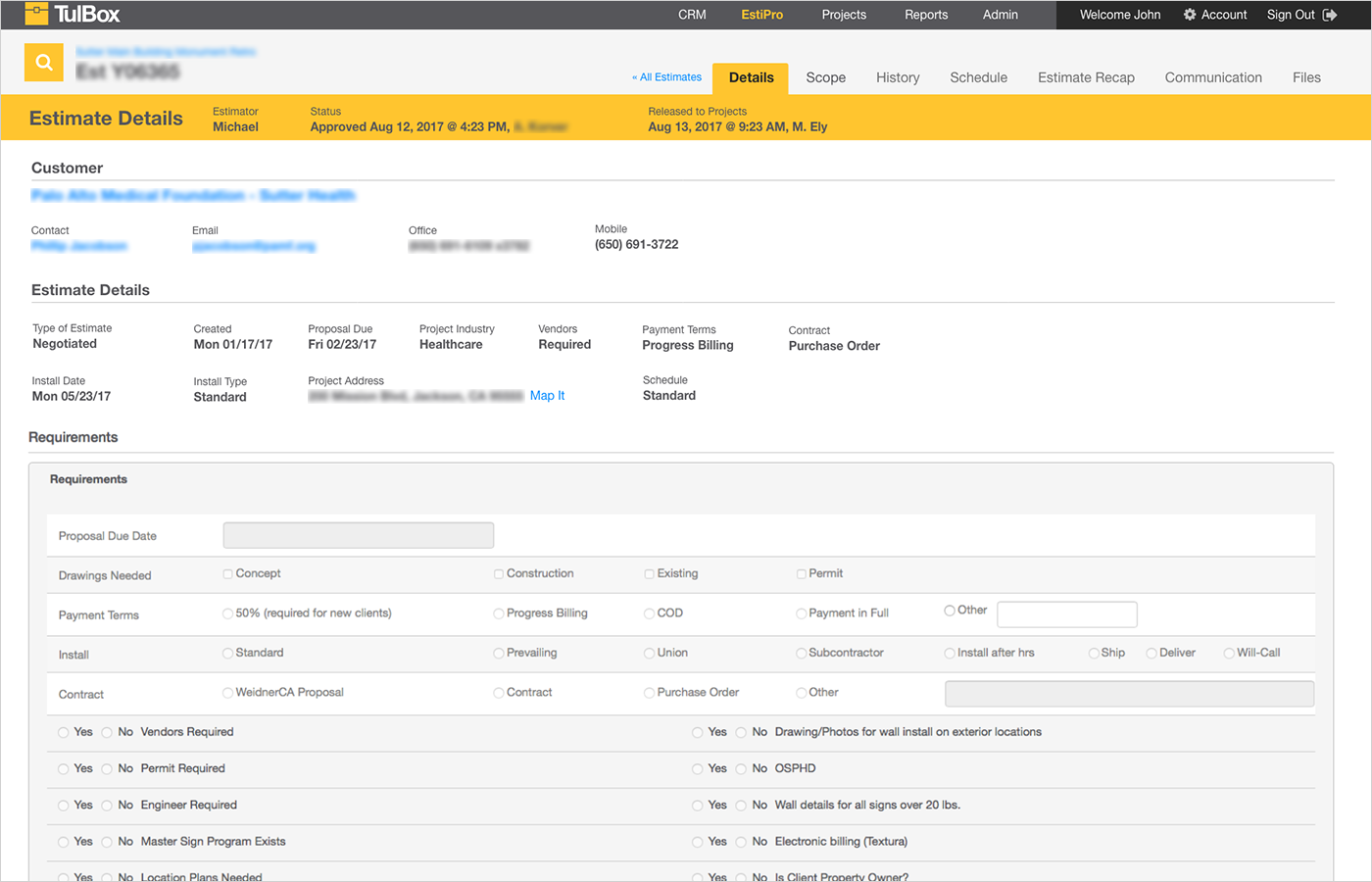Screen dimensions: 1372x882
Task: Open the blurred customer name link
Action: (193, 195)
